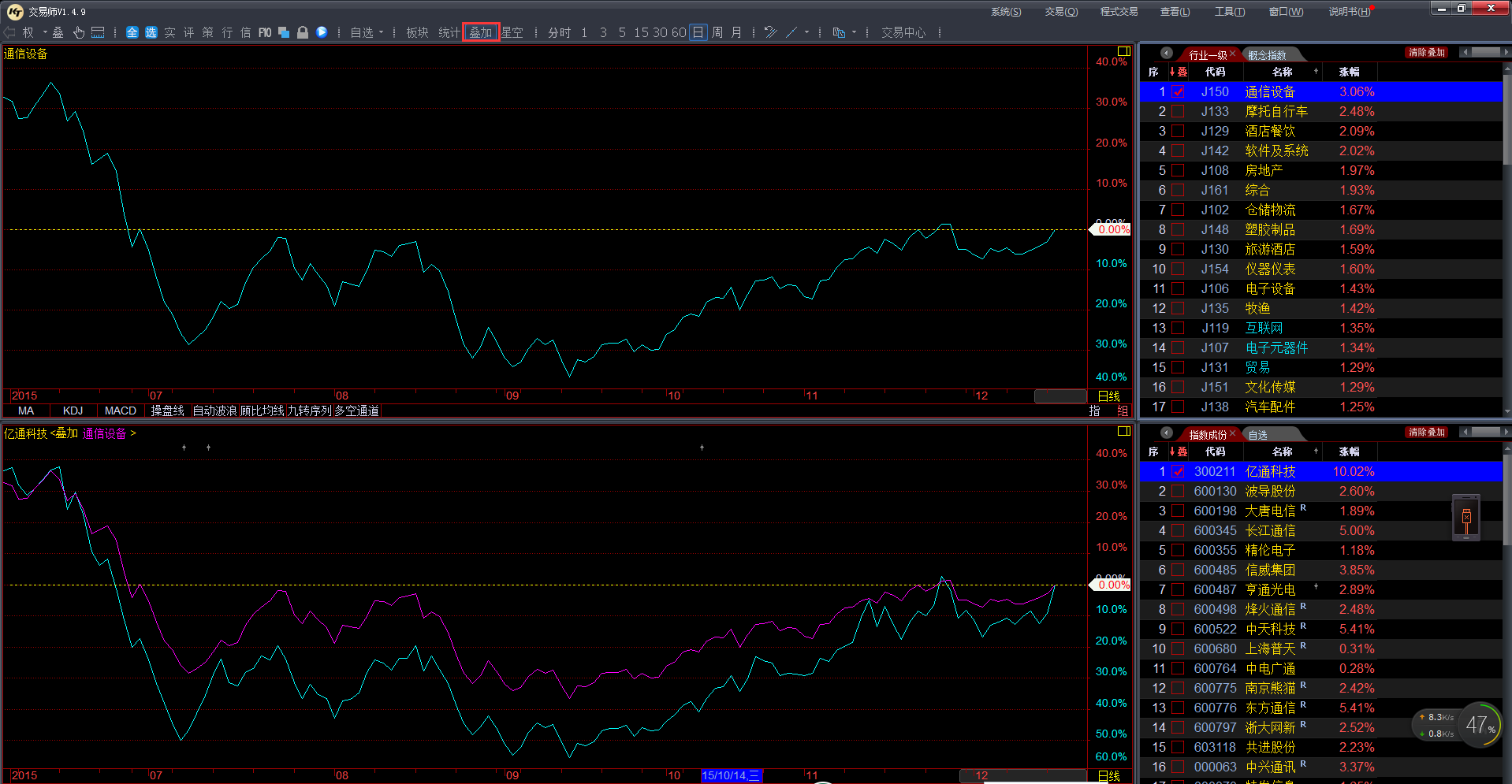Open the copy tool dropdown arrow

[854, 32]
